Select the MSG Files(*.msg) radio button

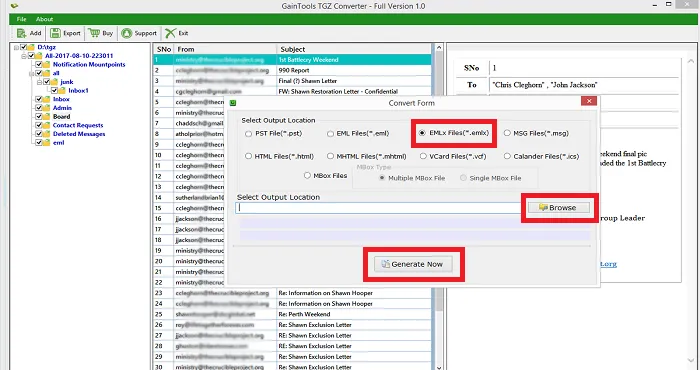[x=507, y=133]
